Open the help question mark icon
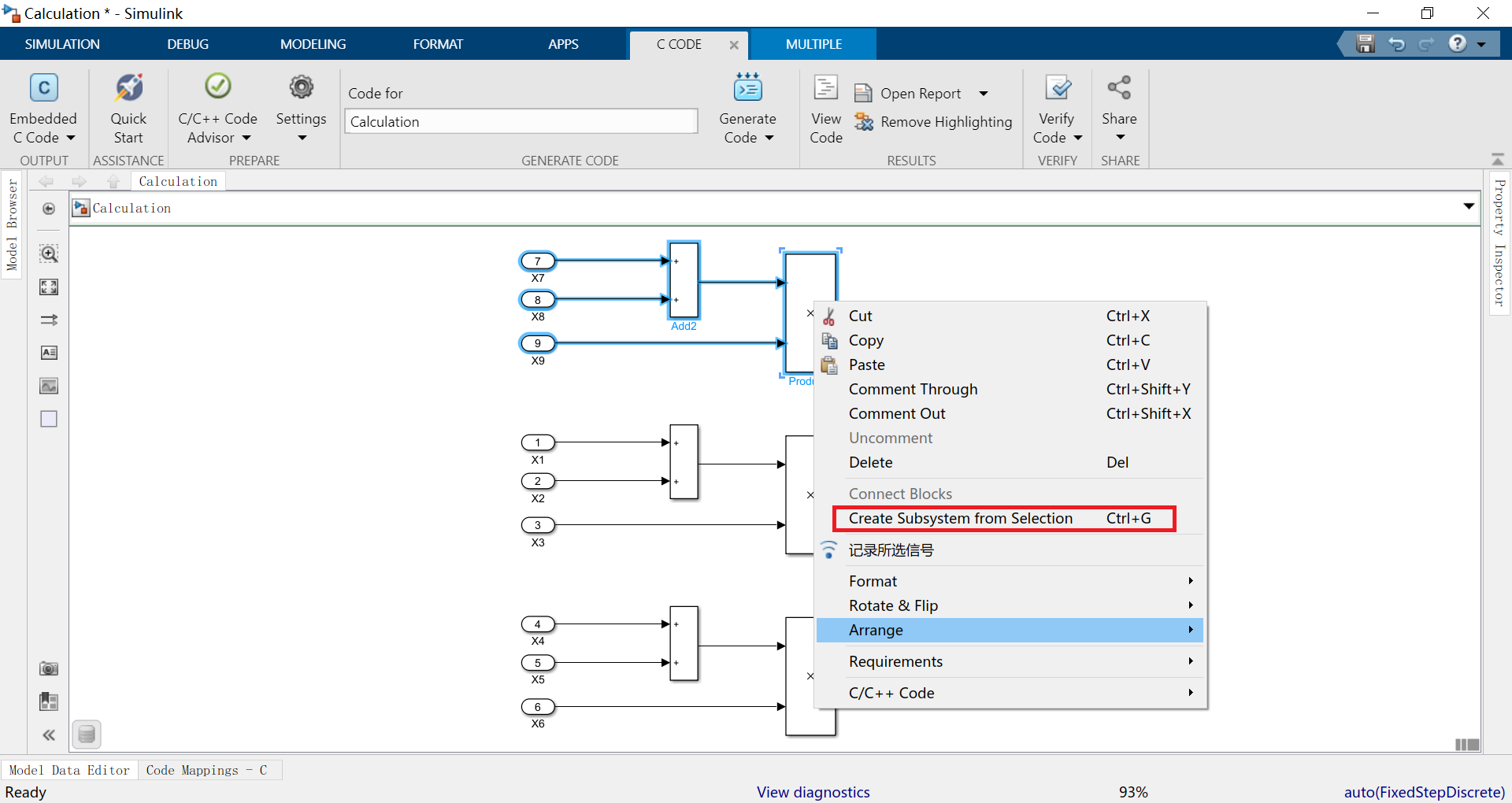 click(x=1458, y=44)
